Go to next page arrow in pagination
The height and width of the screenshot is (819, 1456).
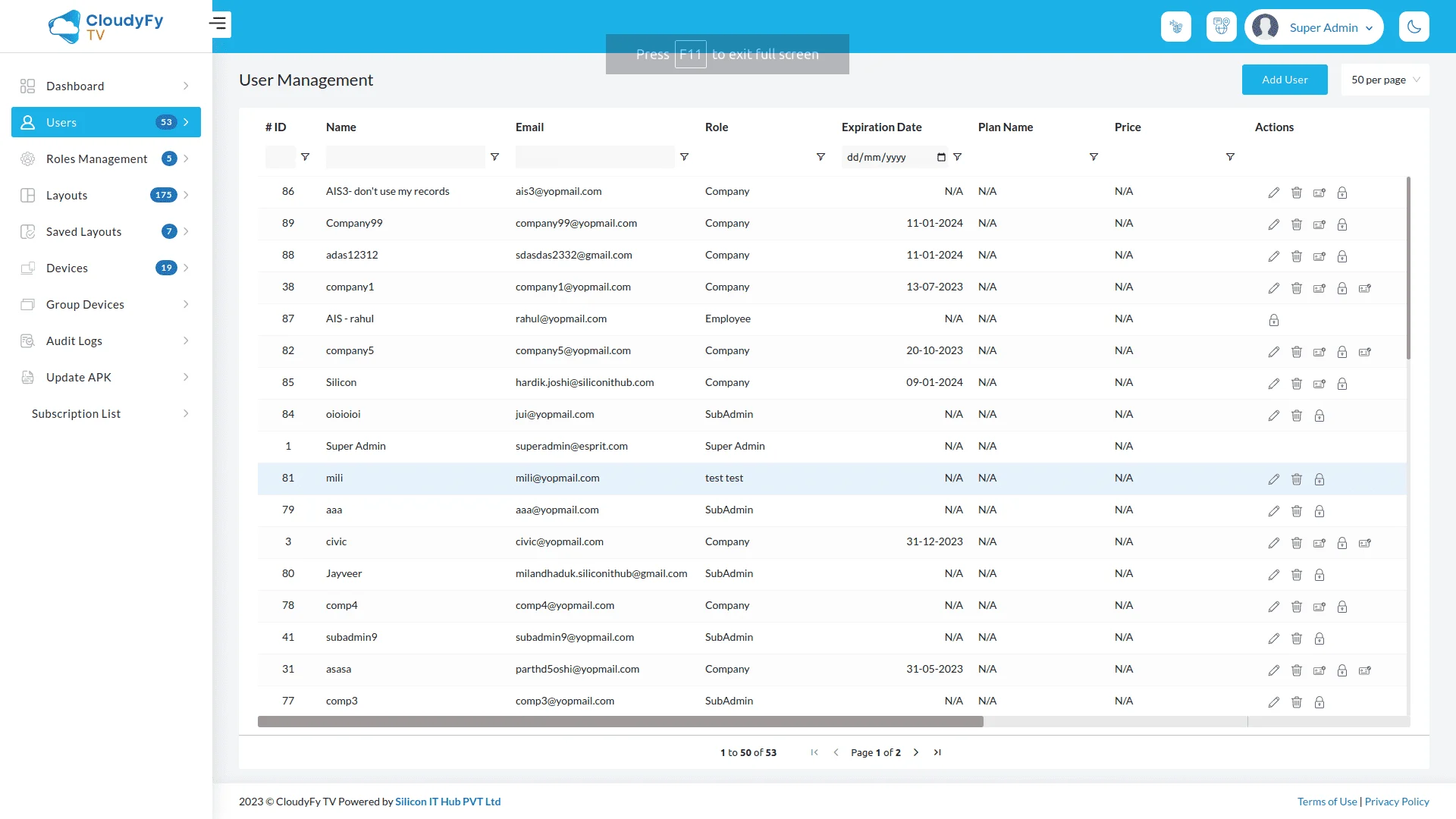coord(915,752)
